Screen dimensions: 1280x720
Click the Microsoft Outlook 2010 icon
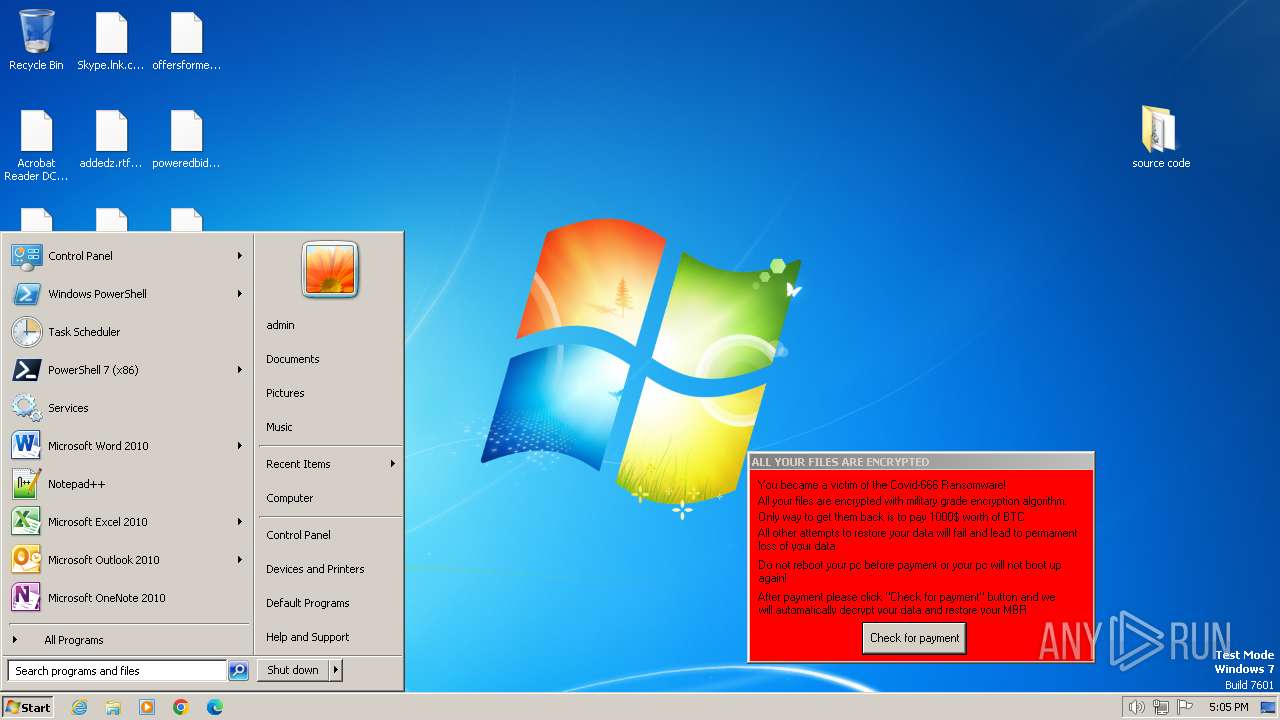pyautogui.click(x=26, y=560)
